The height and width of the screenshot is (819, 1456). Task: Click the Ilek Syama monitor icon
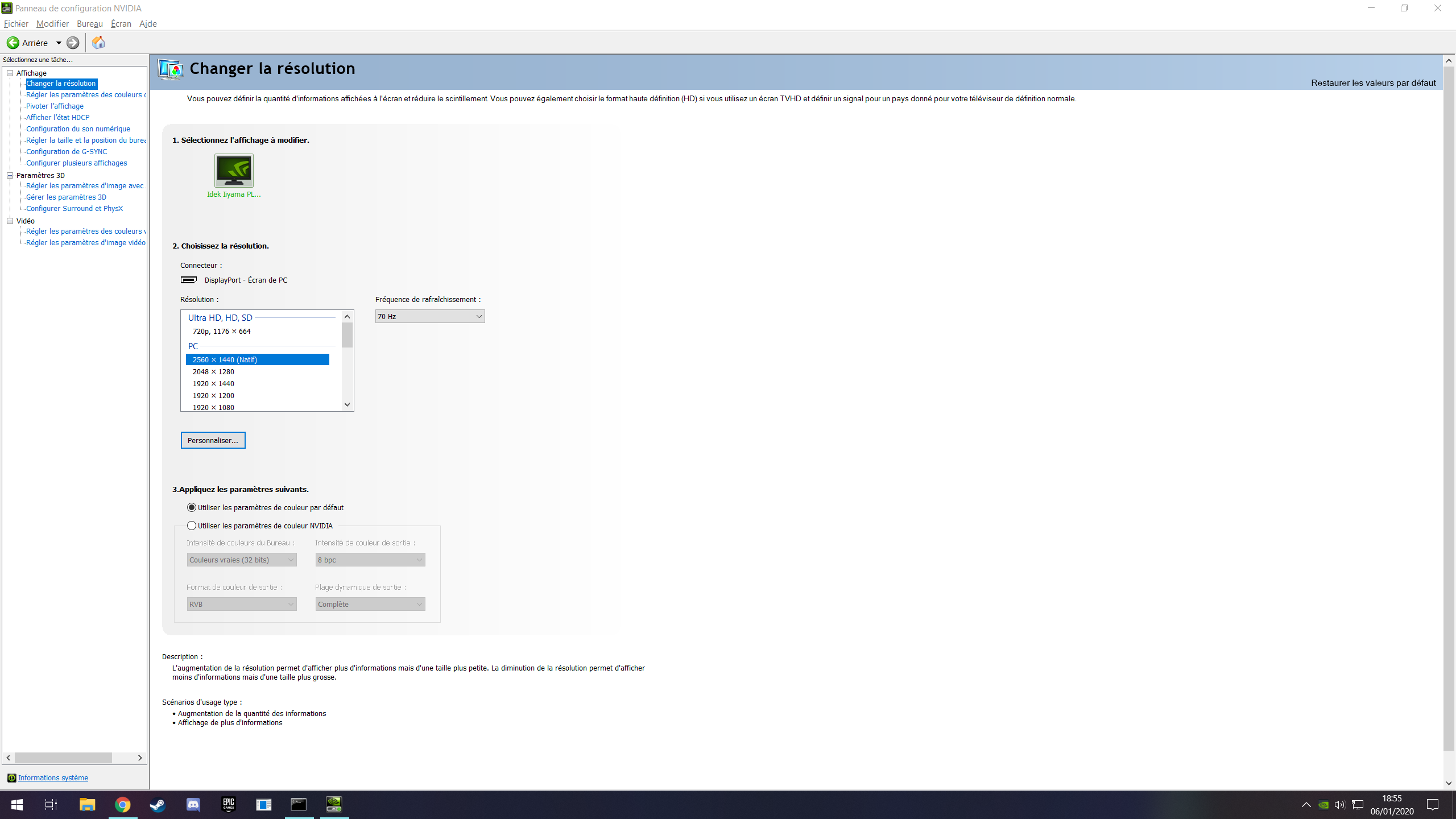tap(233, 170)
